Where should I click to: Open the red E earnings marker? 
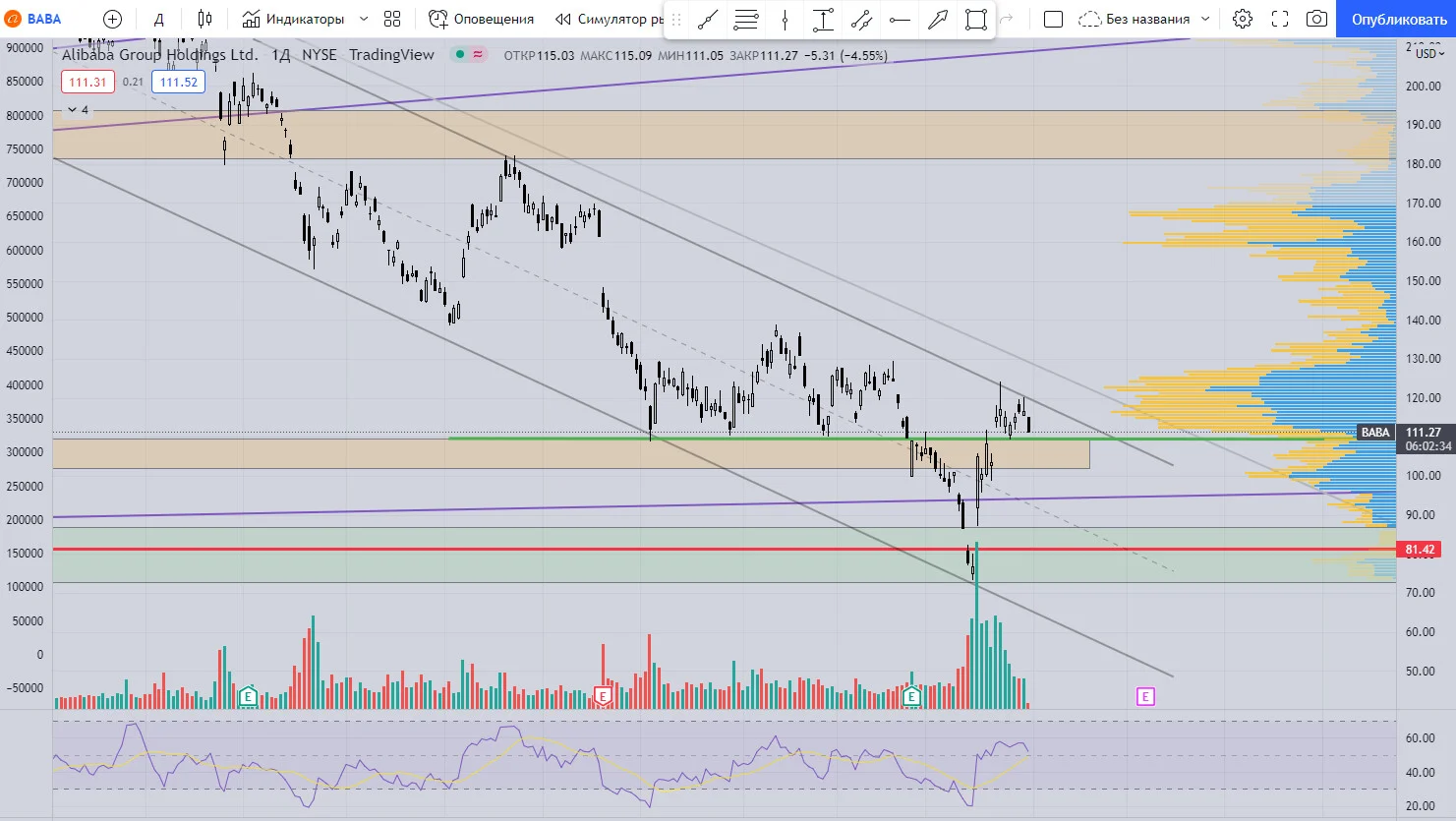tap(604, 697)
